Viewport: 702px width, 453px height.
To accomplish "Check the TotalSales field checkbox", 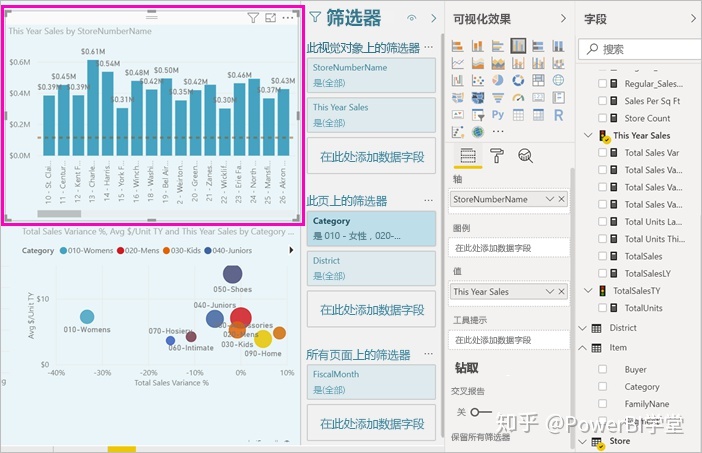I will point(603,256).
